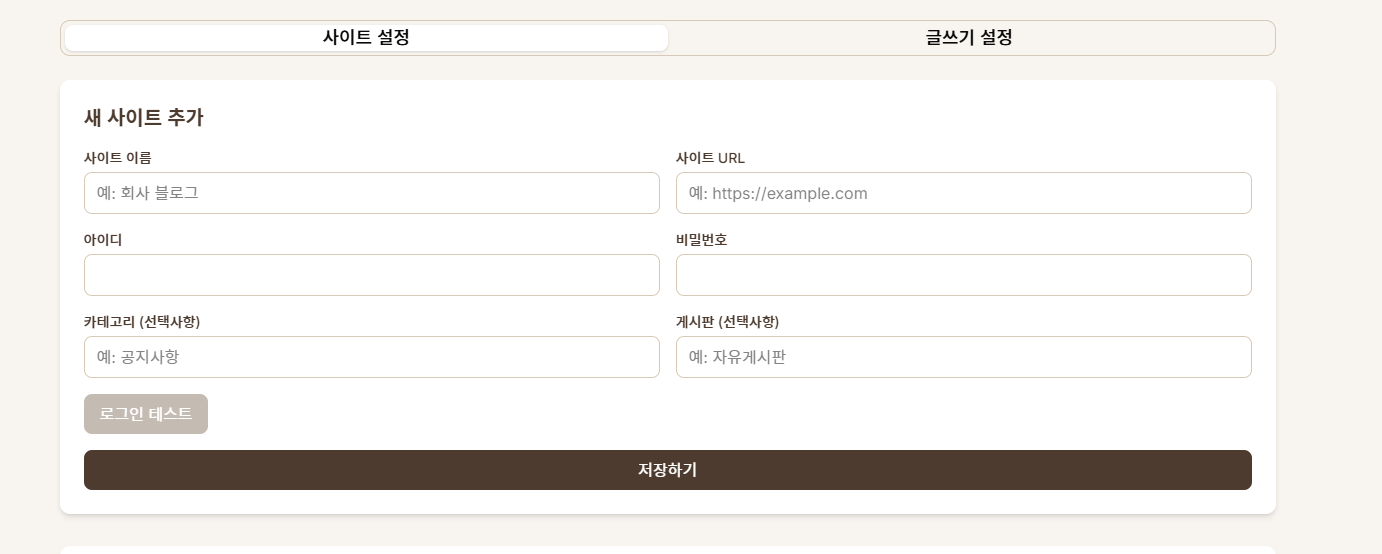The image size is (1382, 554).
Task: Click the 게시판 (선택사항) input box
Action: click(964, 357)
